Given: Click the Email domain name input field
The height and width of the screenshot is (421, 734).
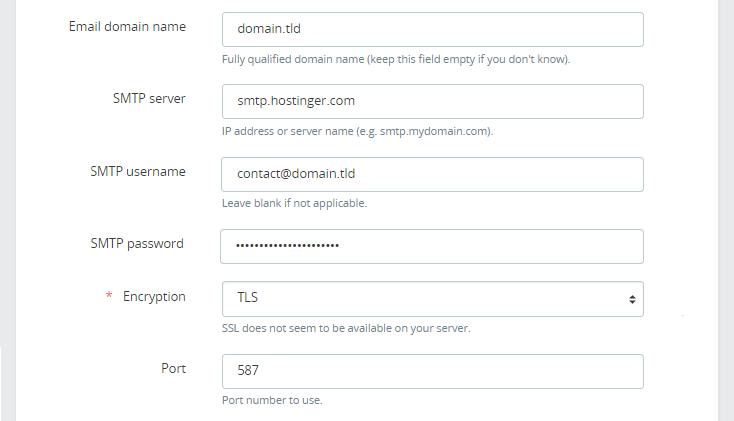Looking at the screenshot, I should tap(431, 29).
